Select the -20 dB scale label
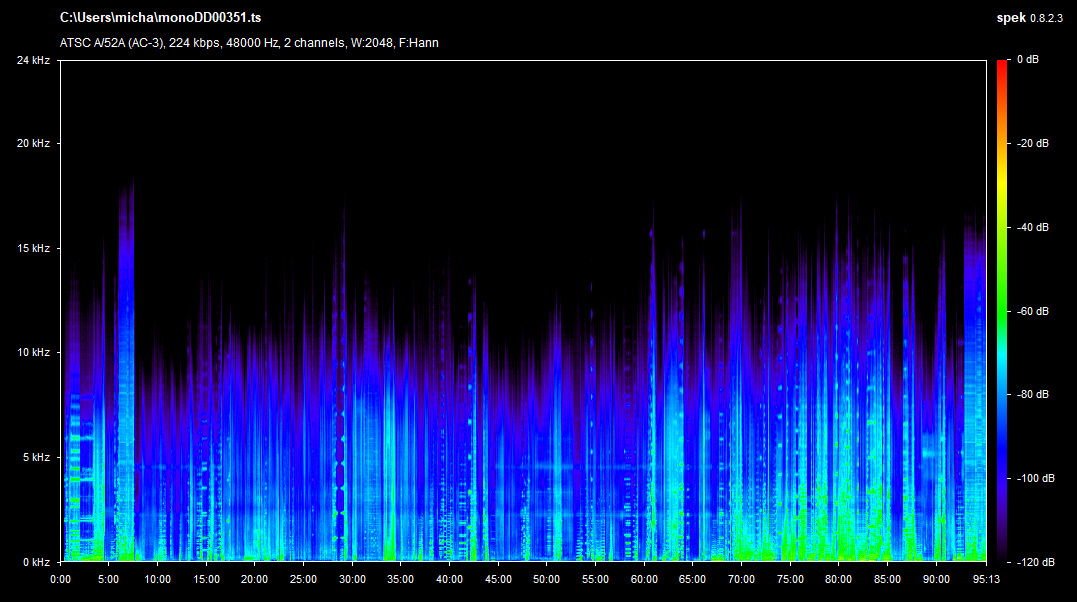The width and height of the screenshot is (1077, 602). click(x=1032, y=144)
